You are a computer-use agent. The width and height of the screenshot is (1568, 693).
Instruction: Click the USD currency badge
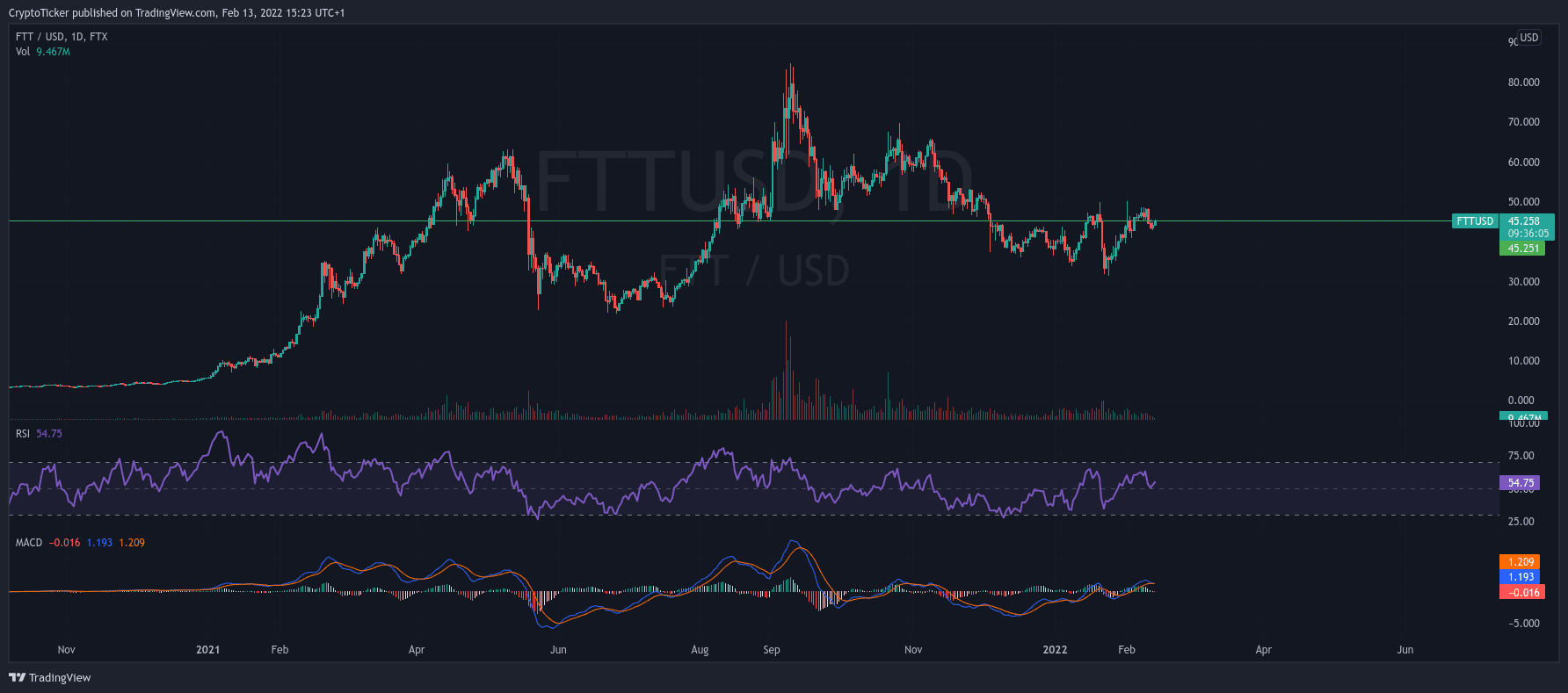pos(1529,38)
